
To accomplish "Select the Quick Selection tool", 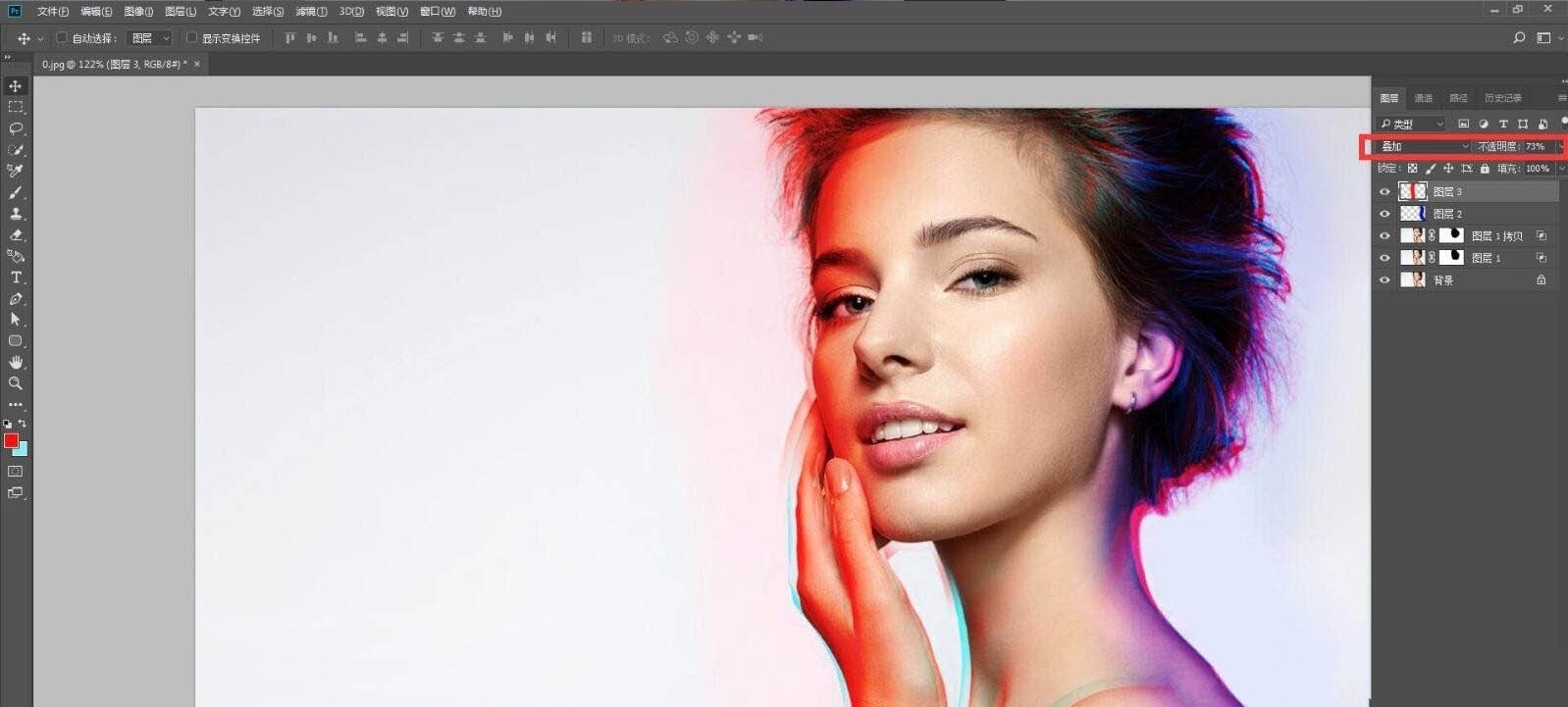I will coord(16,150).
